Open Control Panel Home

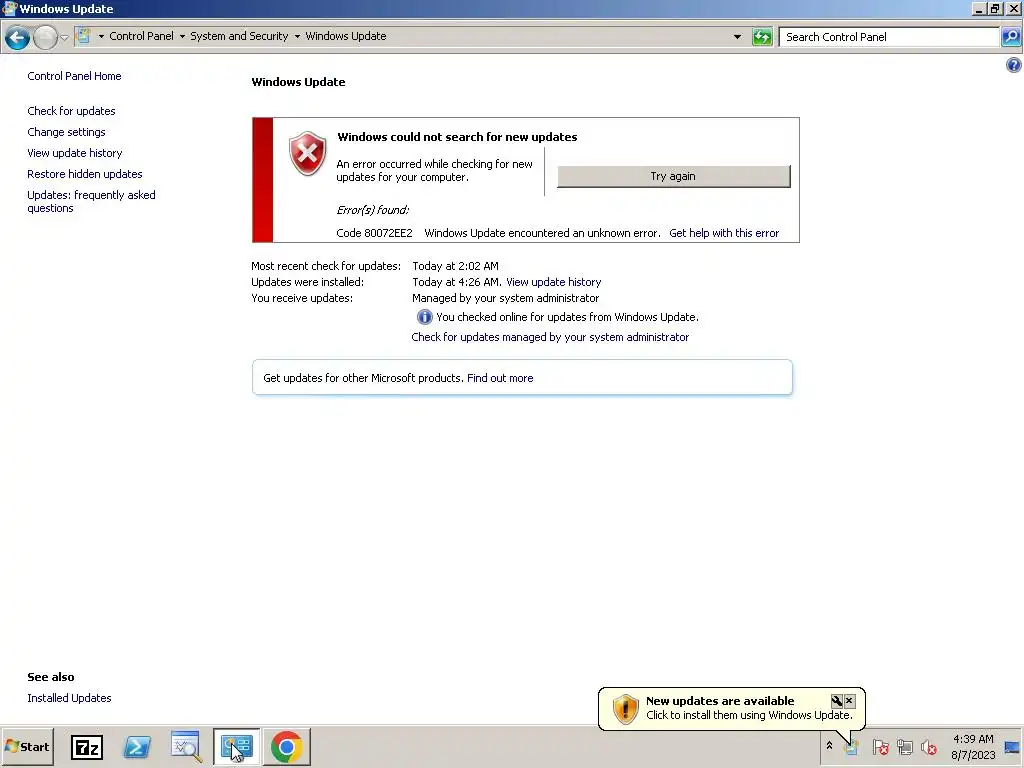pos(74,76)
